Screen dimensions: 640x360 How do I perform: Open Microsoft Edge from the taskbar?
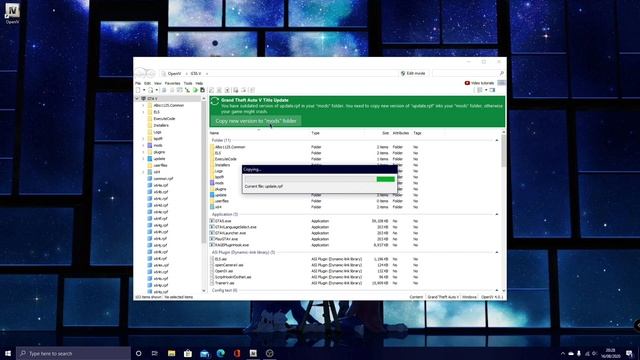click(221, 353)
